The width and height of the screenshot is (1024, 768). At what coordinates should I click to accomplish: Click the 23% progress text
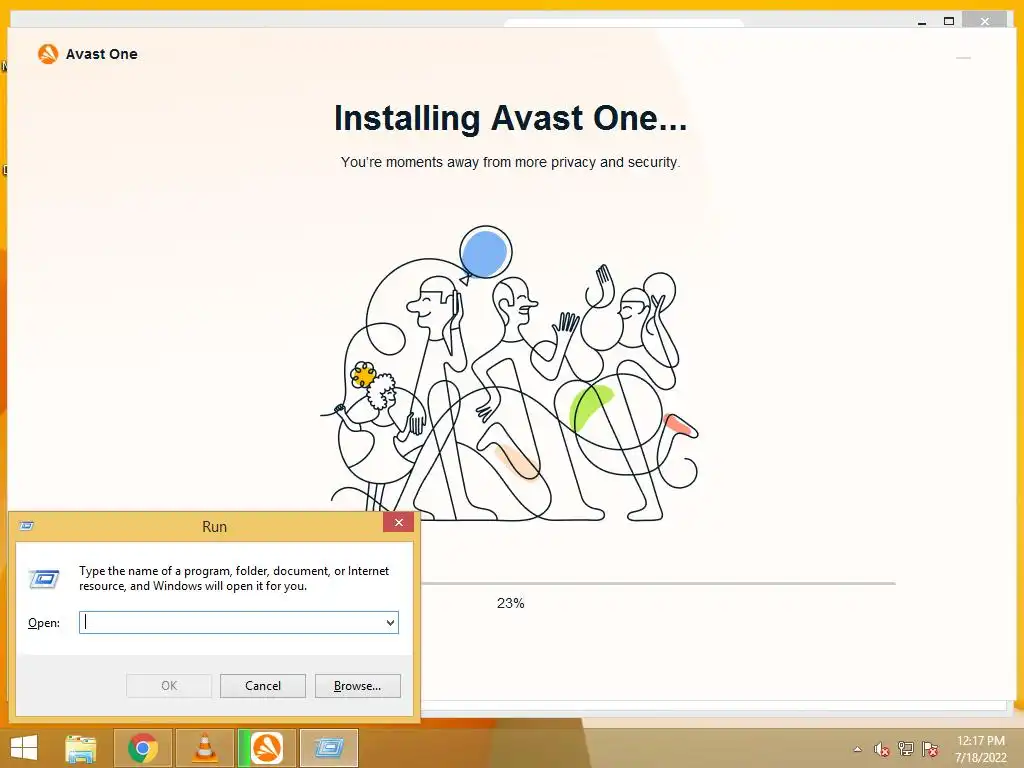[511, 603]
